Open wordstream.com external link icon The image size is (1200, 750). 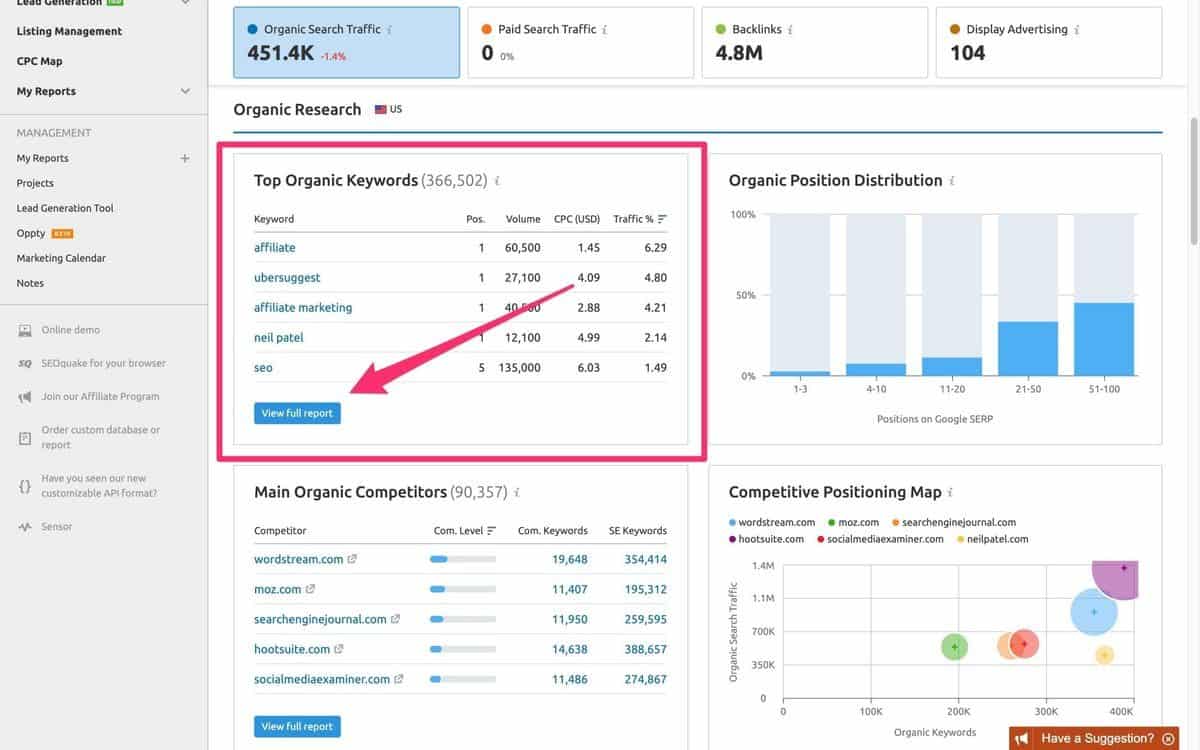[x=352, y=559]
